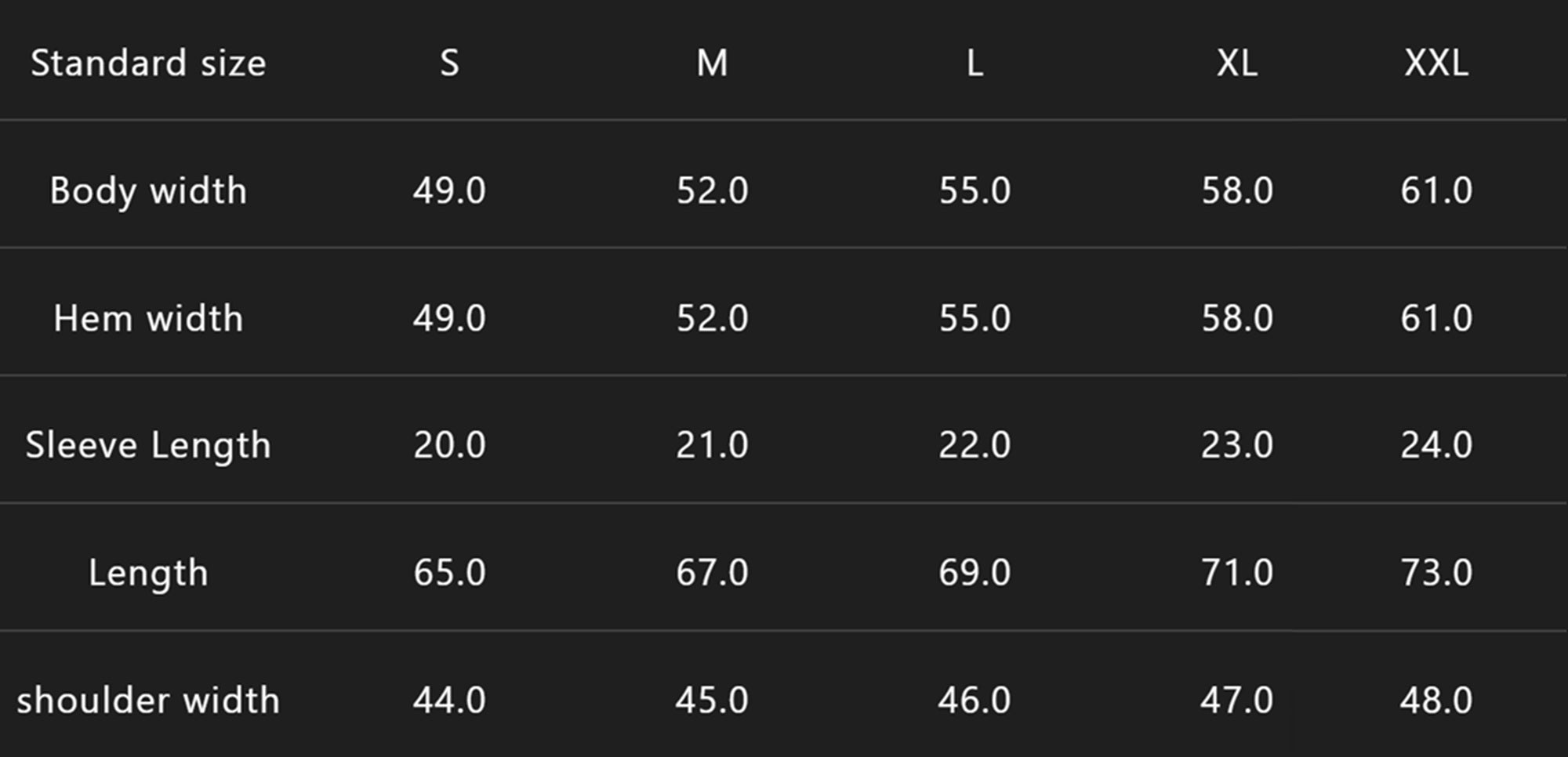
Task: Click the S size column header
Action: click(449, 63)
